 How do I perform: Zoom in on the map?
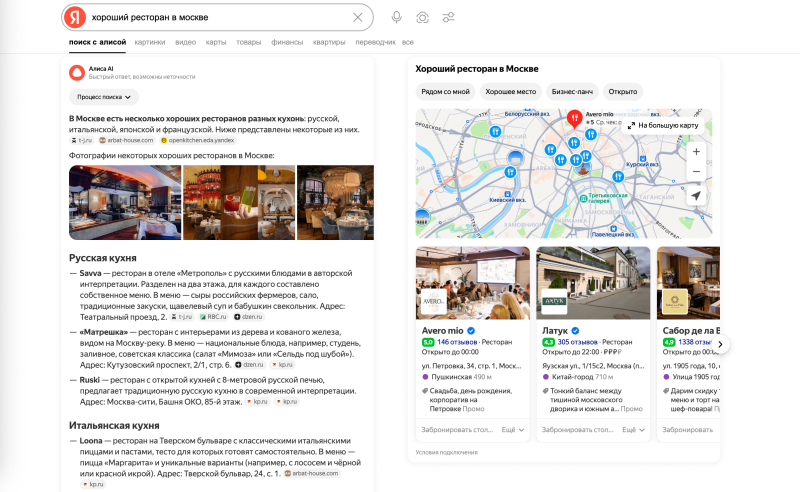696,151
